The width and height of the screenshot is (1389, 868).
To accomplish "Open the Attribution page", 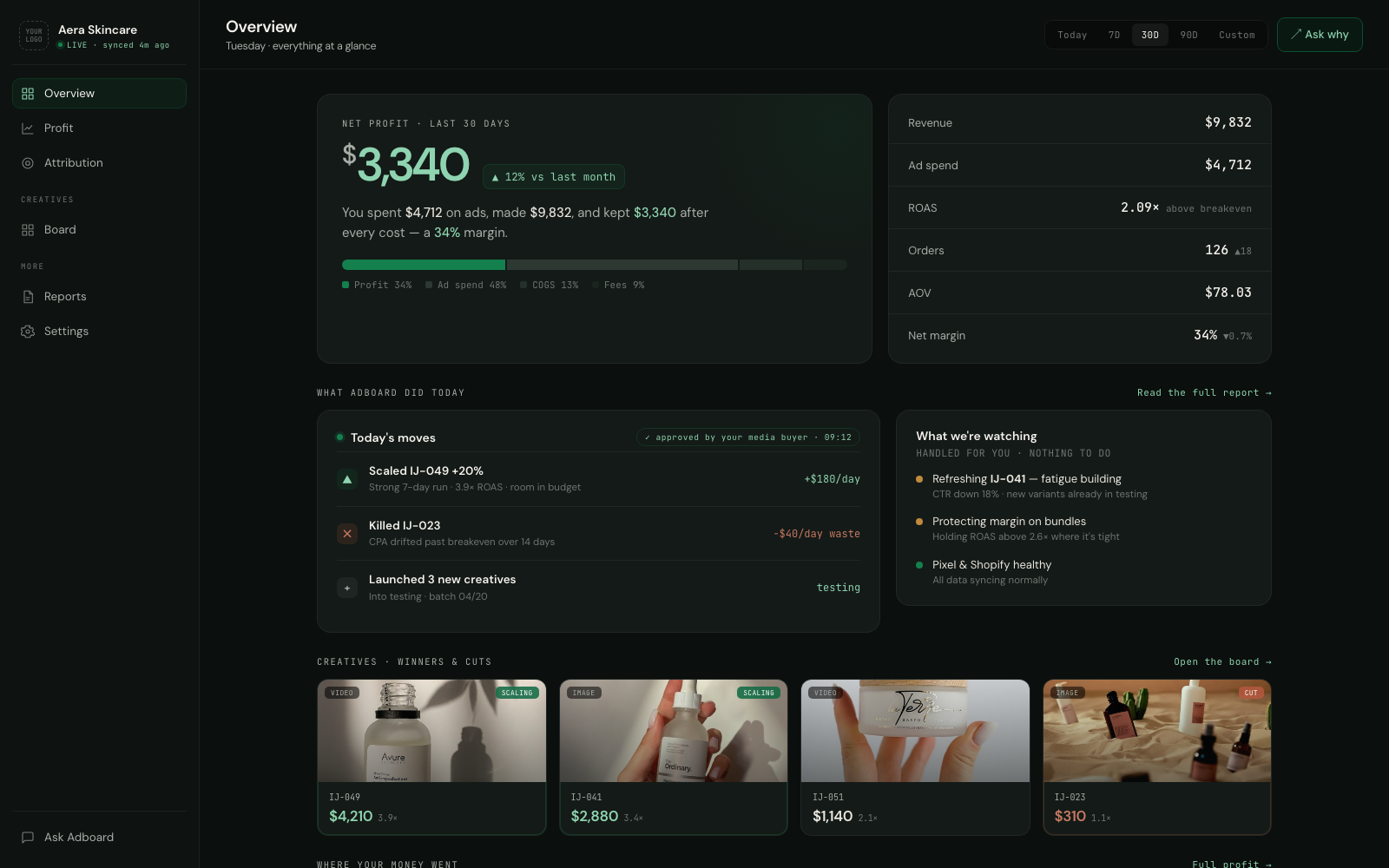I will [99, 162].
